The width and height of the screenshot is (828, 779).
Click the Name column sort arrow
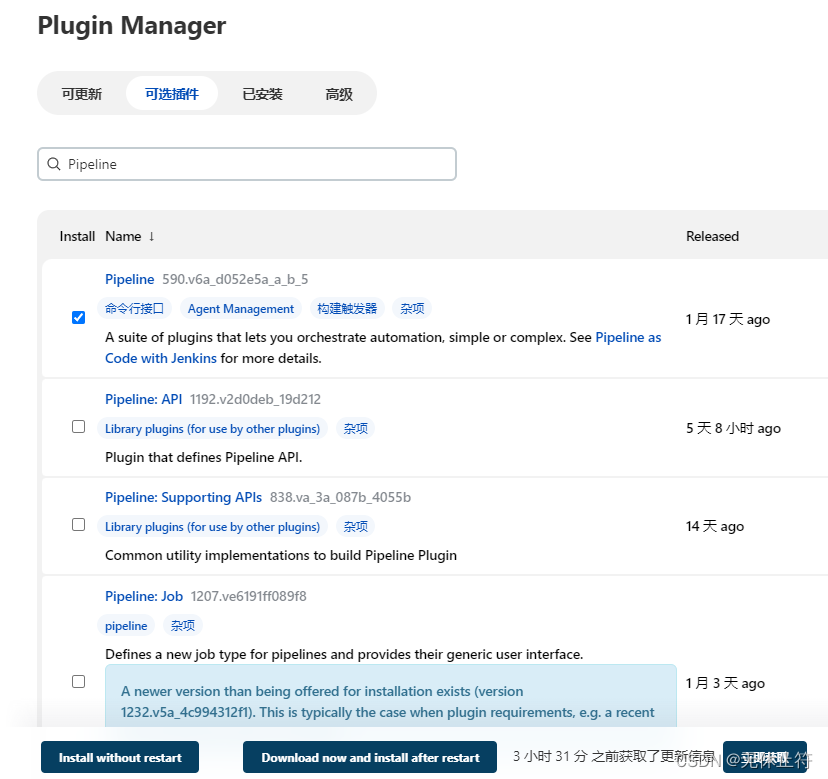pyautogui.click(x=152, y=236)
